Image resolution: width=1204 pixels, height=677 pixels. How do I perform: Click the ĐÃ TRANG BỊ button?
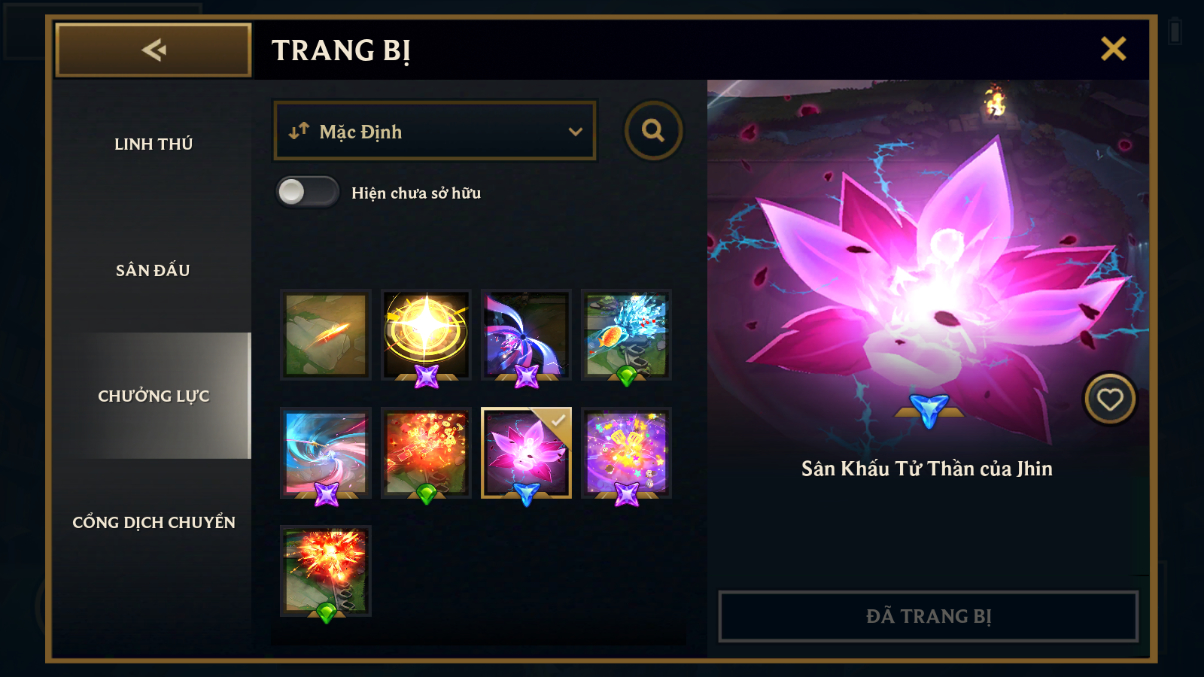(x=928, y=616)
